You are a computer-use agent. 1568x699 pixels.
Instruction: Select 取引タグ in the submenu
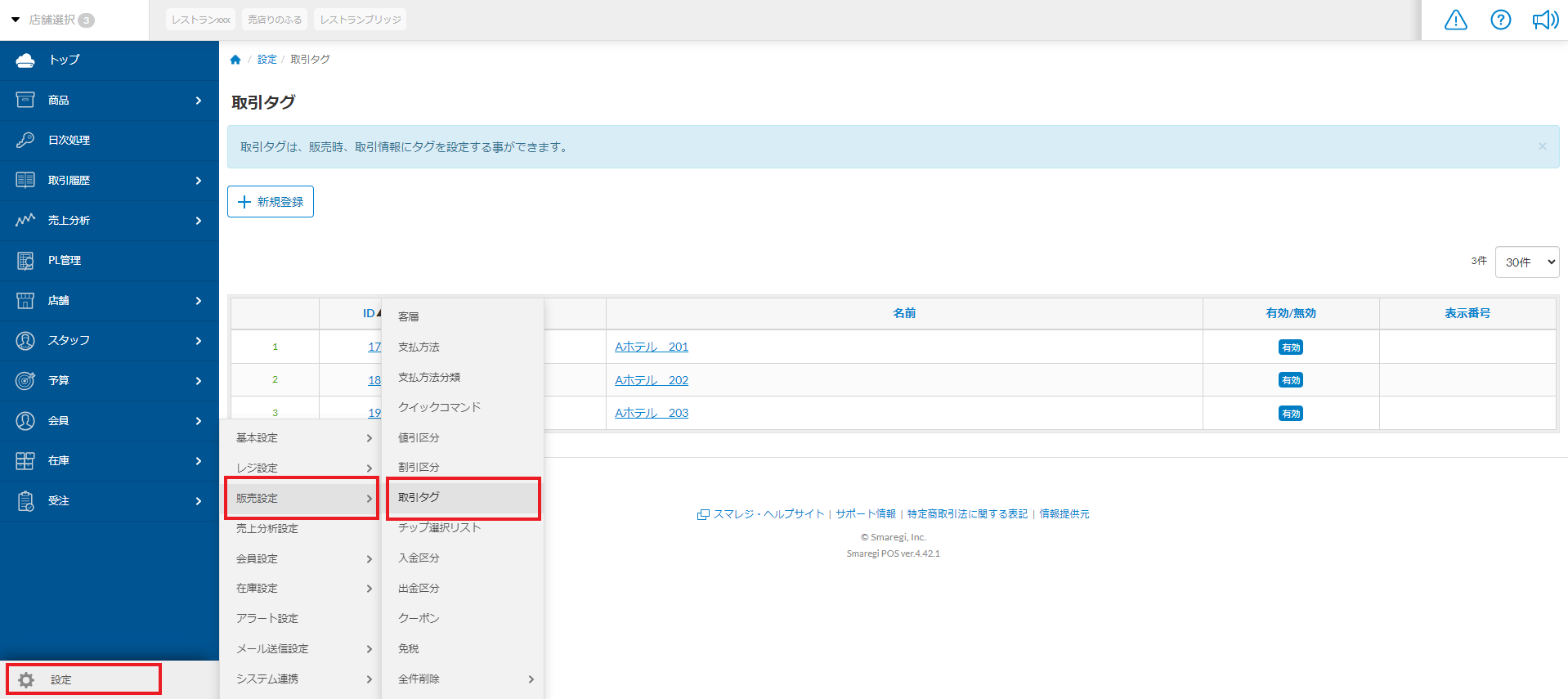463,497
